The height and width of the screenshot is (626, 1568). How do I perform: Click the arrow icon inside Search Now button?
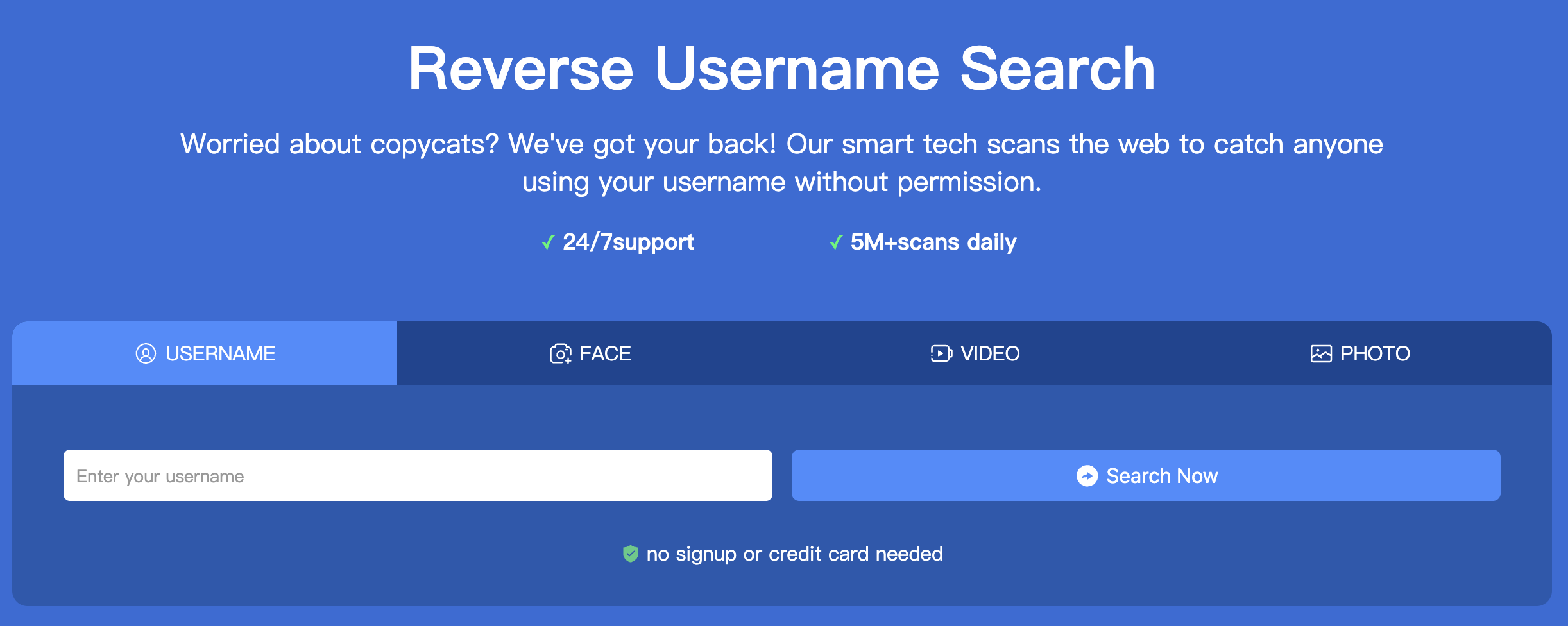pos(1087,476)
